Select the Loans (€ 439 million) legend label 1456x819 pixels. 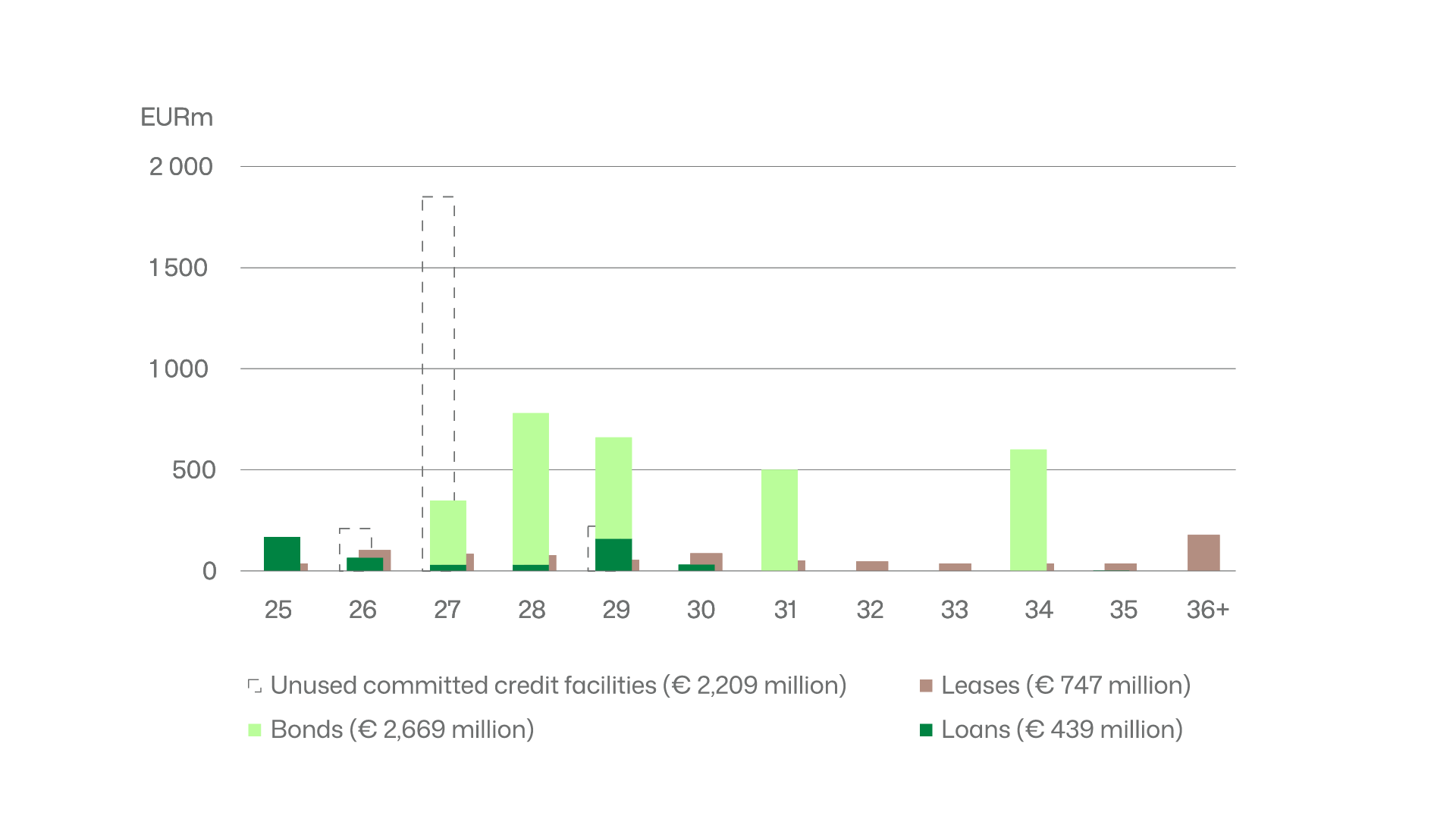coord(1062,730)
